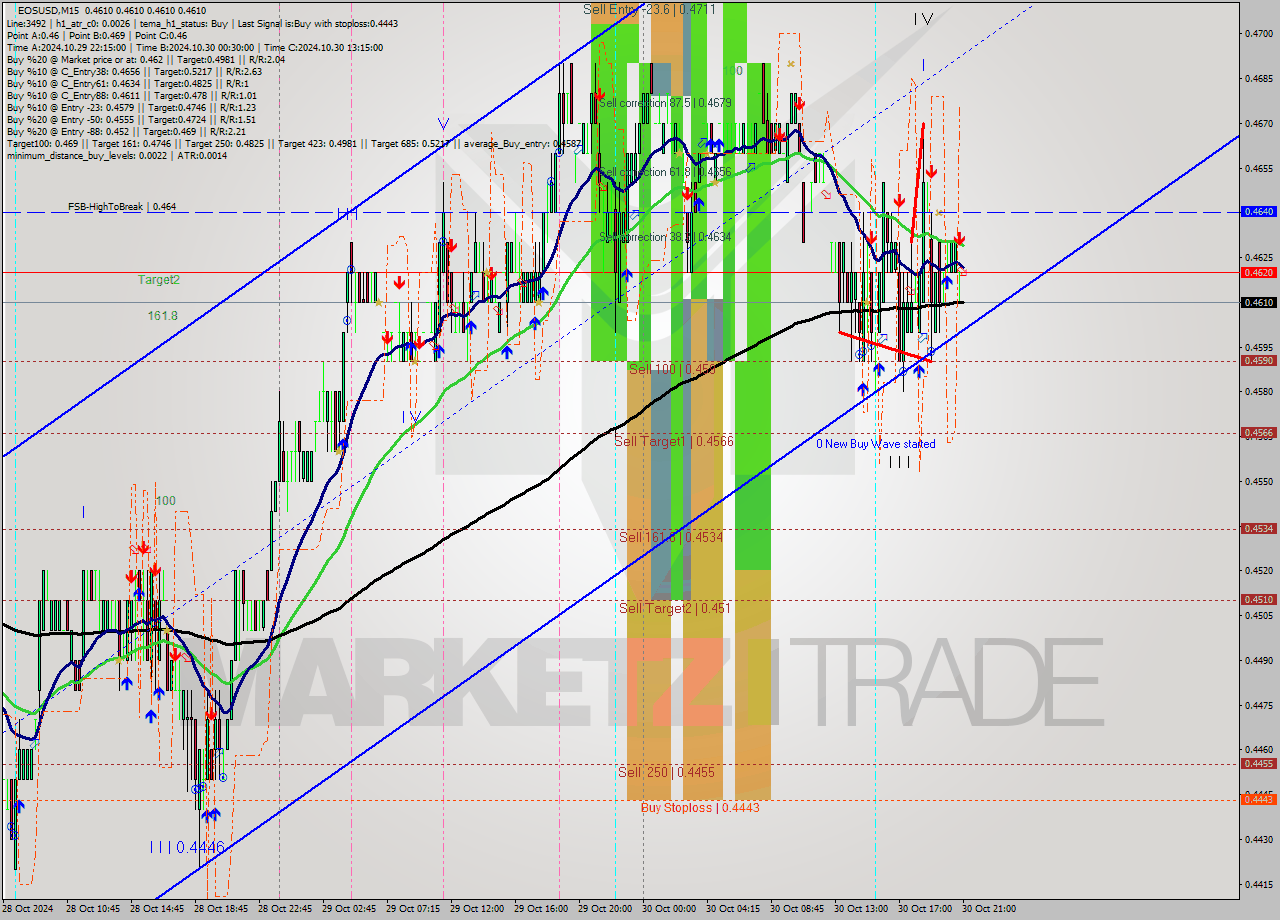The width and height of the screenshot is (1280, 920).
Task: Click the red 0.4620 price tag
Action: pyautogui.click(x=1258, y=272)
